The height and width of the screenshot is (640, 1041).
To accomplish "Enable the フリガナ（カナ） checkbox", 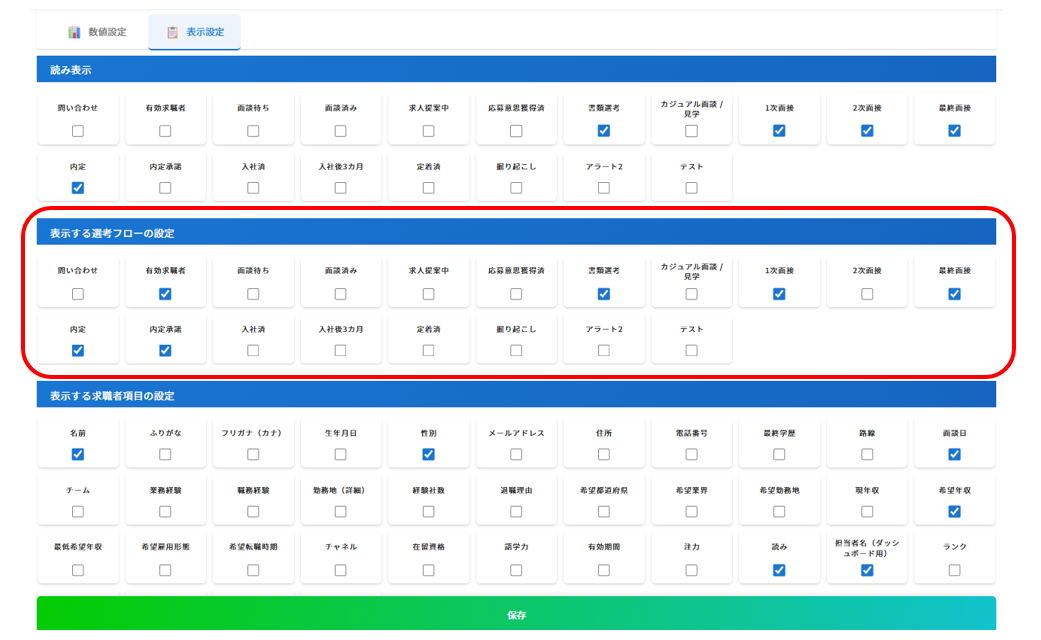I will (x=253, y=454).
